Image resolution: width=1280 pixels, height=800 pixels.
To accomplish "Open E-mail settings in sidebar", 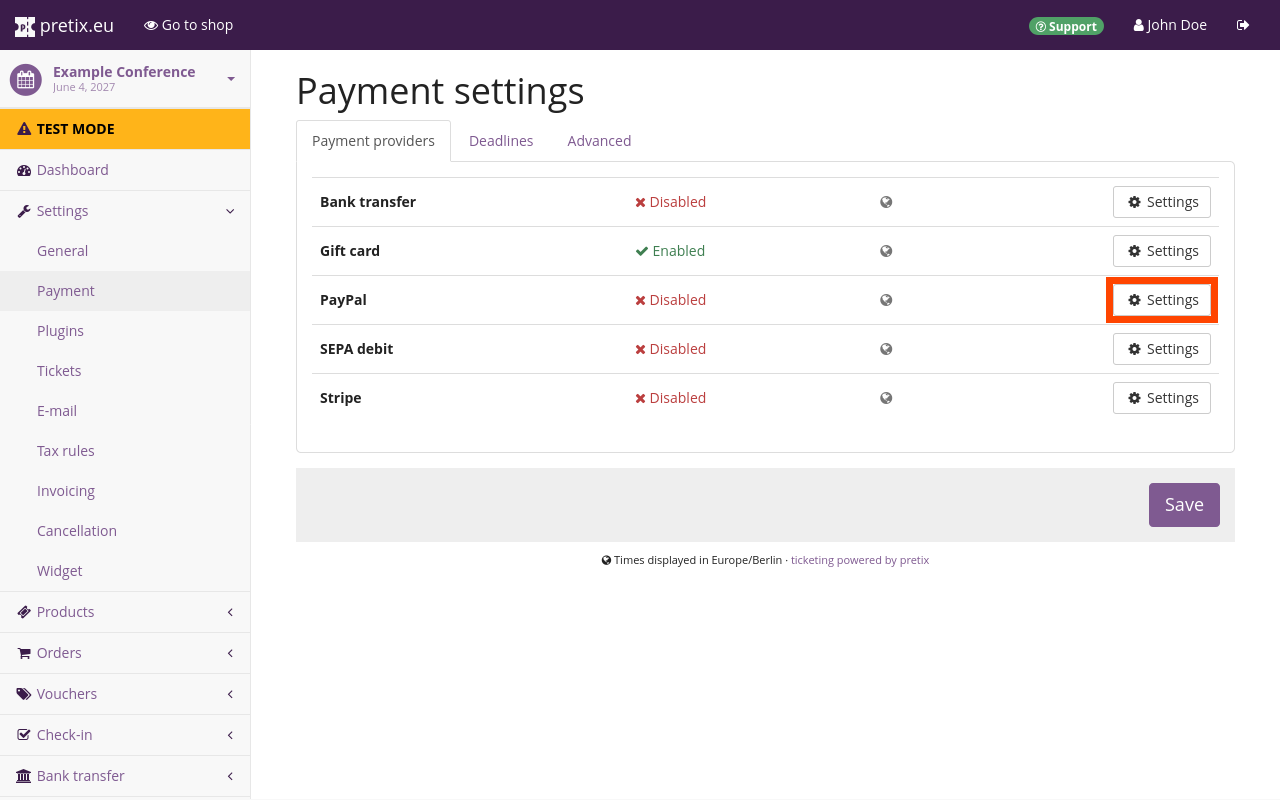I will pos(125,411).
